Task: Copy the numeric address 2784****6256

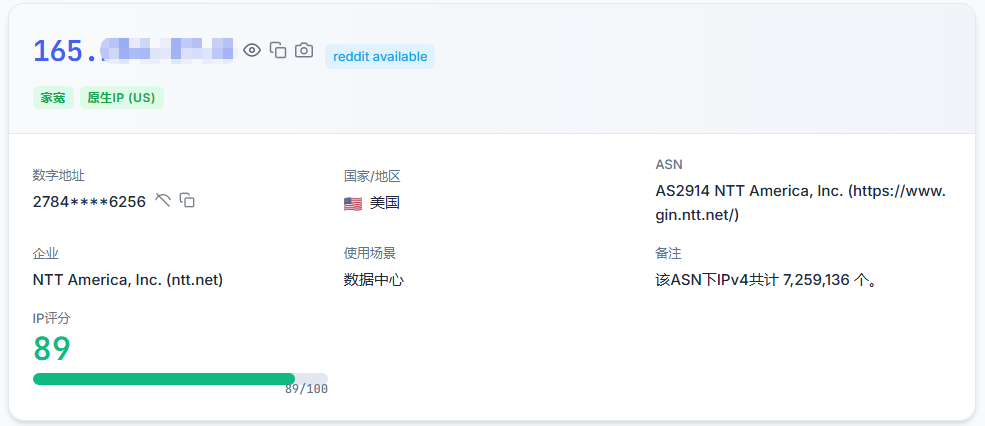Action: tap(187, 200)
